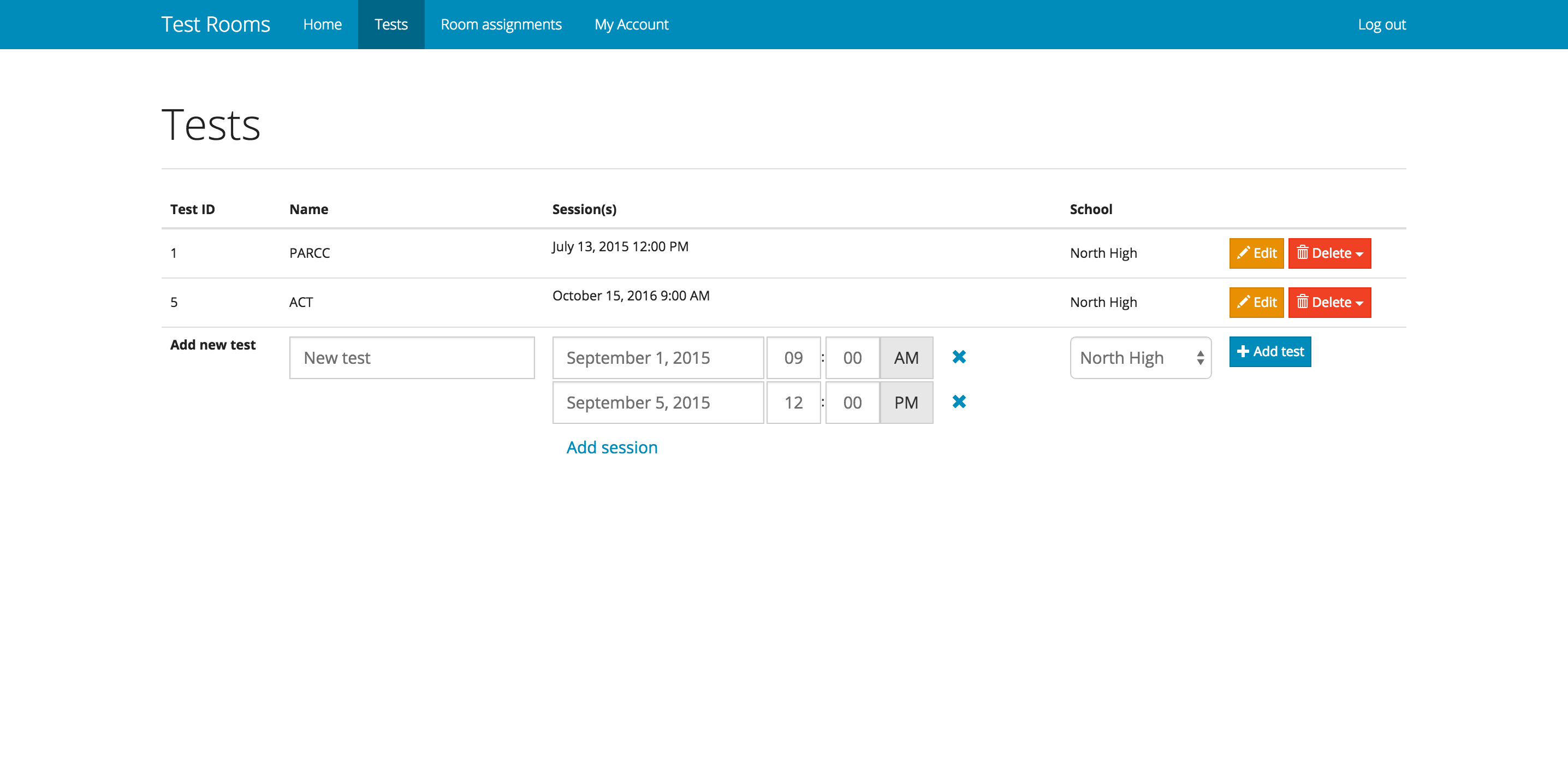
Task: Click the September 5, 2015 date field
Action: [658, 403]
